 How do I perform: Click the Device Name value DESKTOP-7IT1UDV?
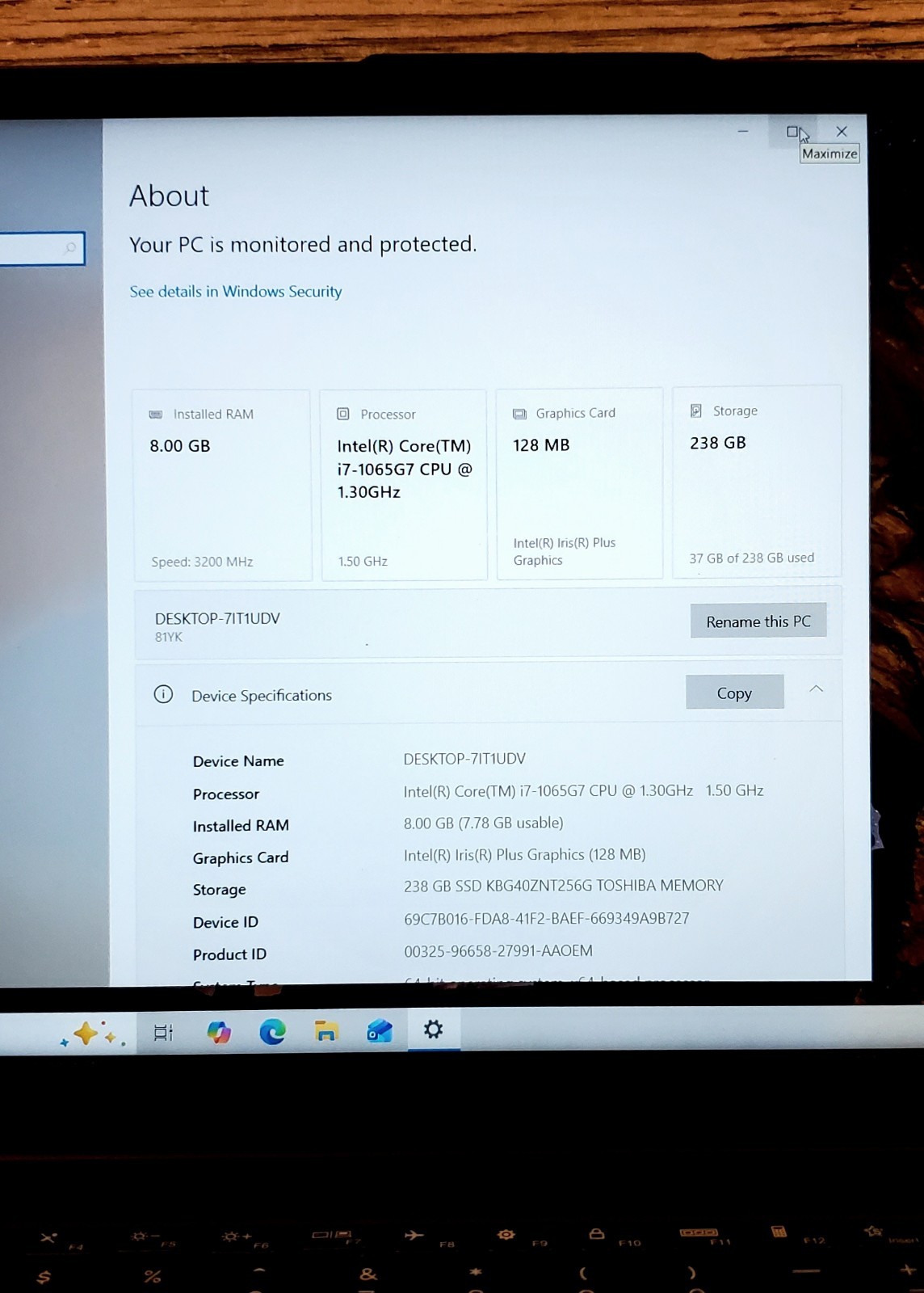coord(464,759)
